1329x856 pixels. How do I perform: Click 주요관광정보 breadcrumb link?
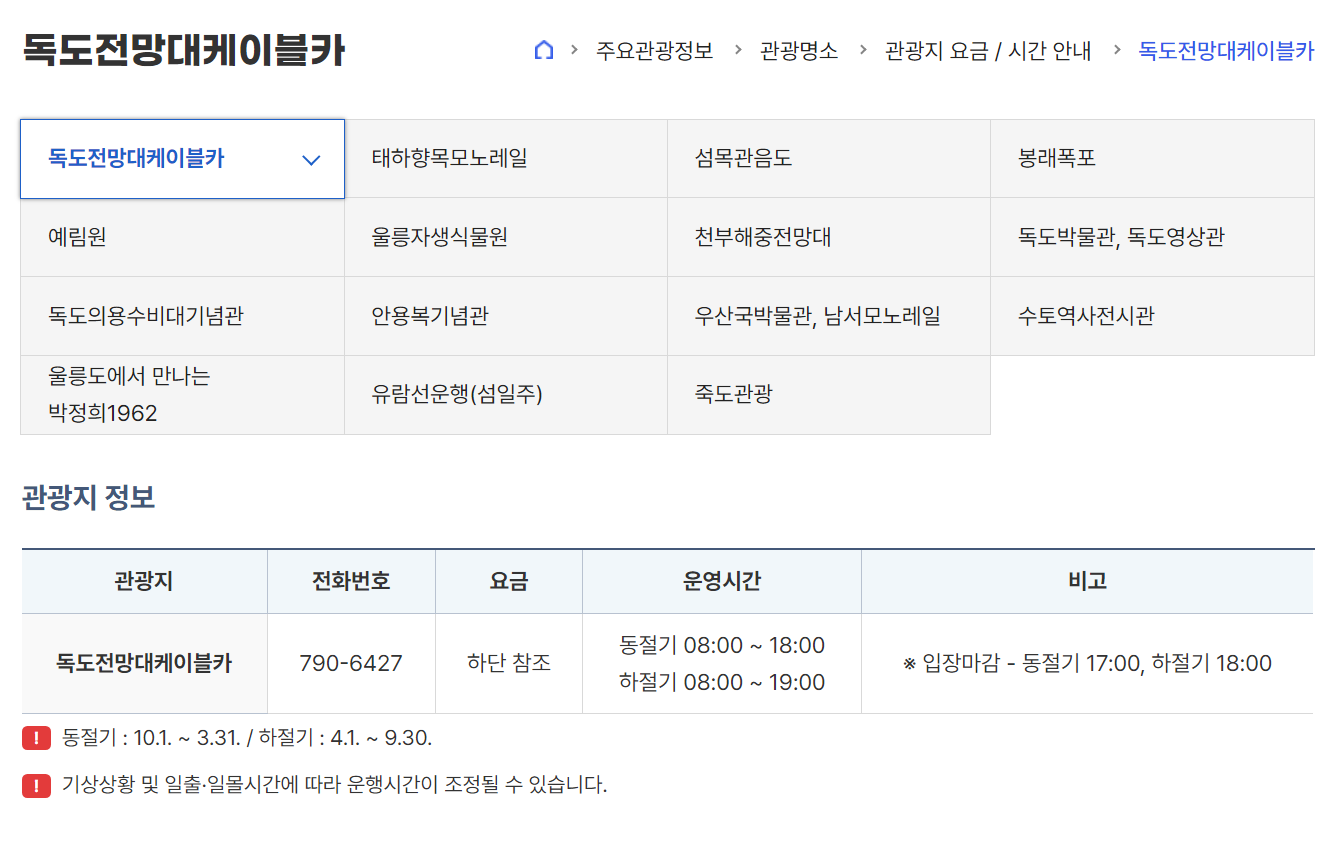tap(655, 51)
